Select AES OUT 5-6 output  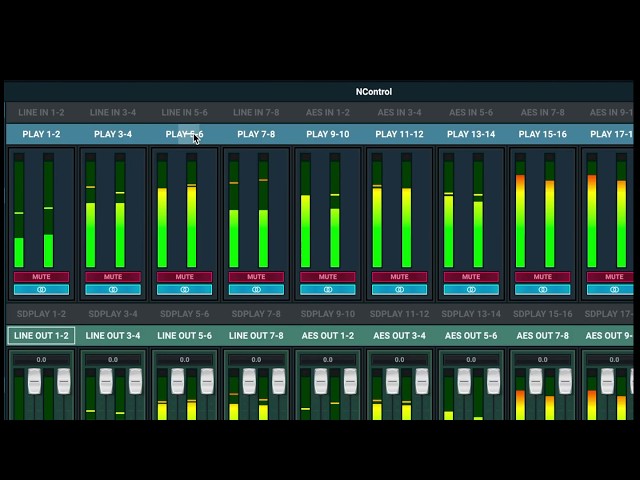[471, 336]
